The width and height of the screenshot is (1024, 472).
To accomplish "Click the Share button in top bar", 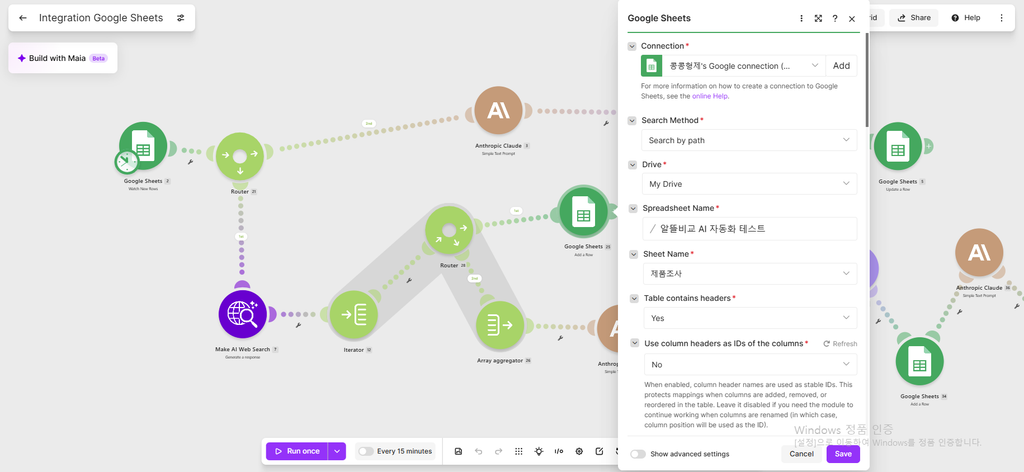I will click(x=914, y=18).
